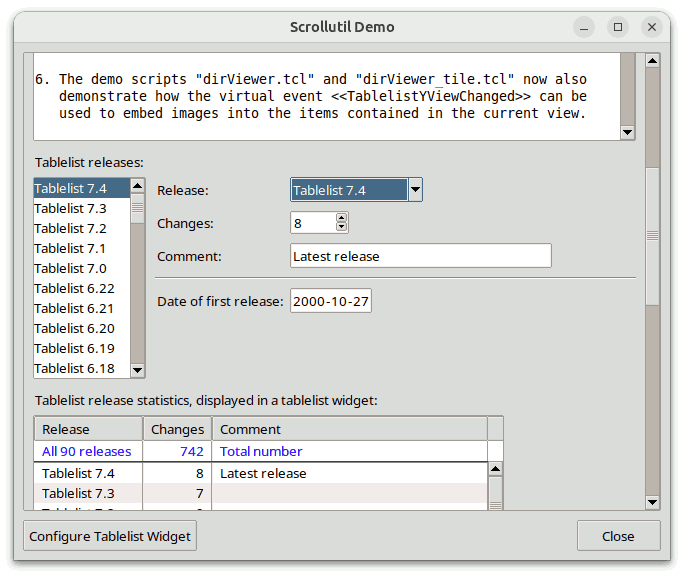Increment the Changes spinbox up arrow
This screenshot has height=577, width=684.
pos(342,217)
